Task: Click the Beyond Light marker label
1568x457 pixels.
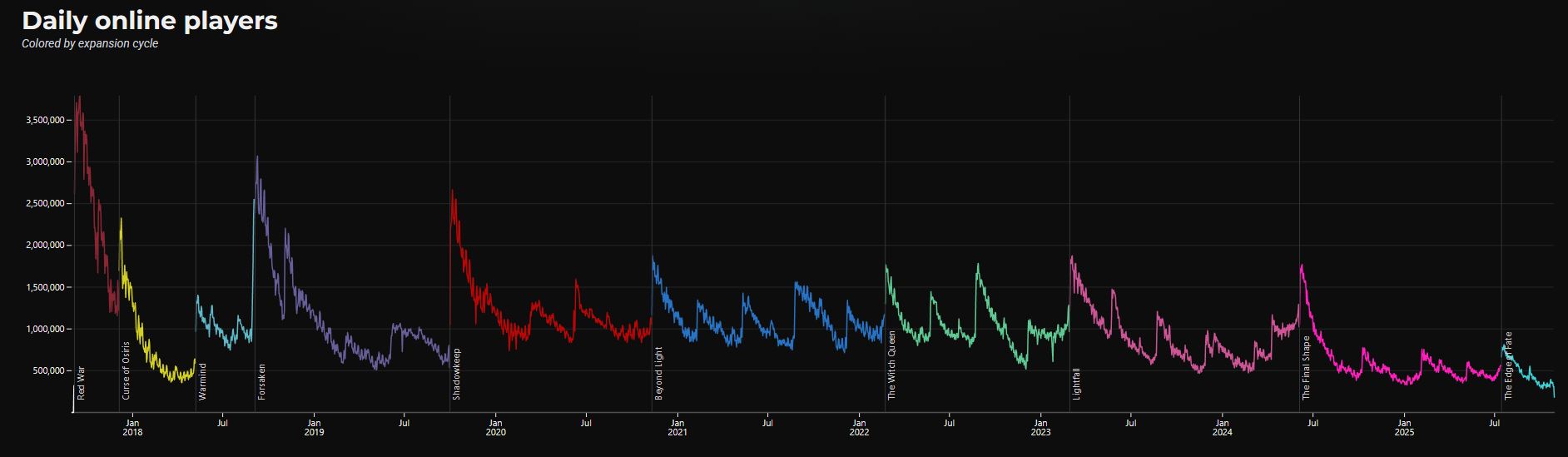Action: 659,373
